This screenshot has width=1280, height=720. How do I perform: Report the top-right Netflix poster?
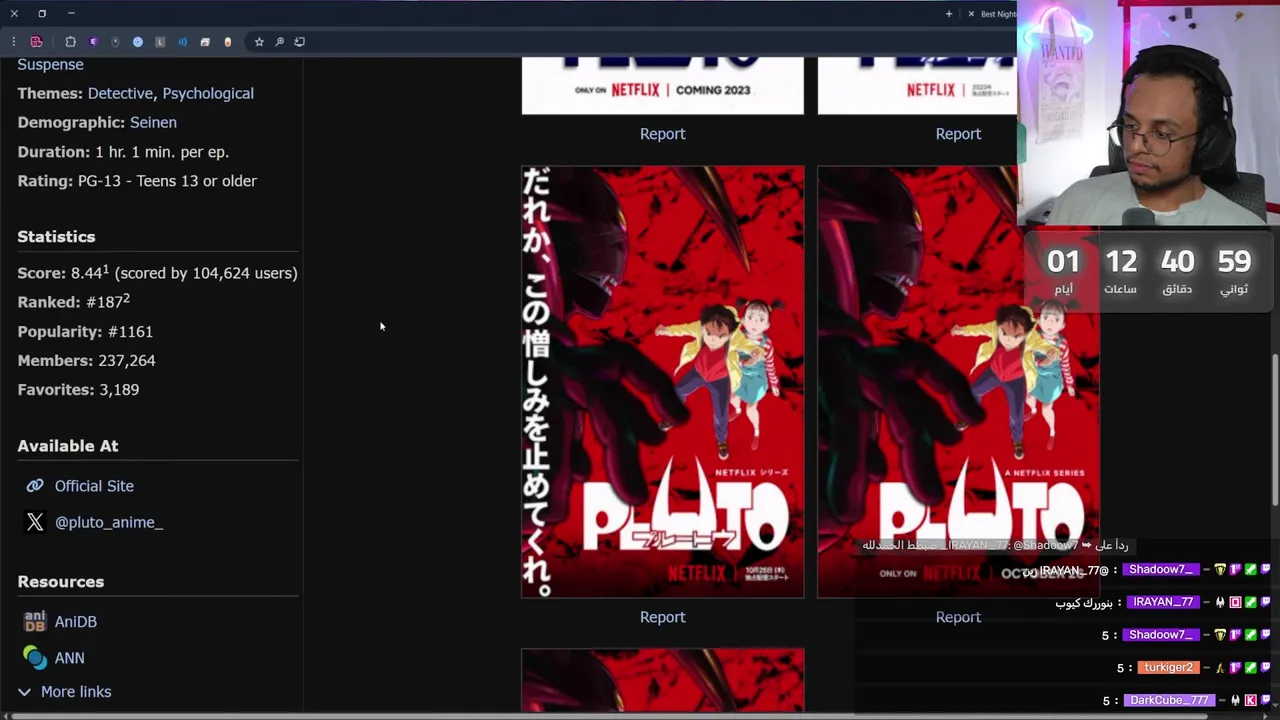958,133
